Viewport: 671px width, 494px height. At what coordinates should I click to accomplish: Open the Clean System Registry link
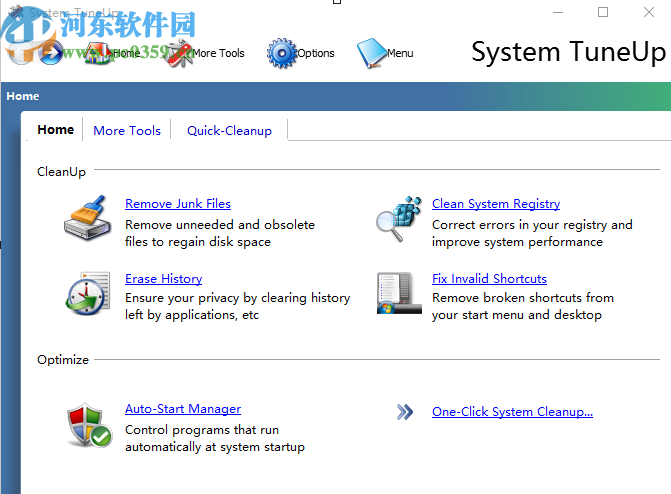click(496, 204)
